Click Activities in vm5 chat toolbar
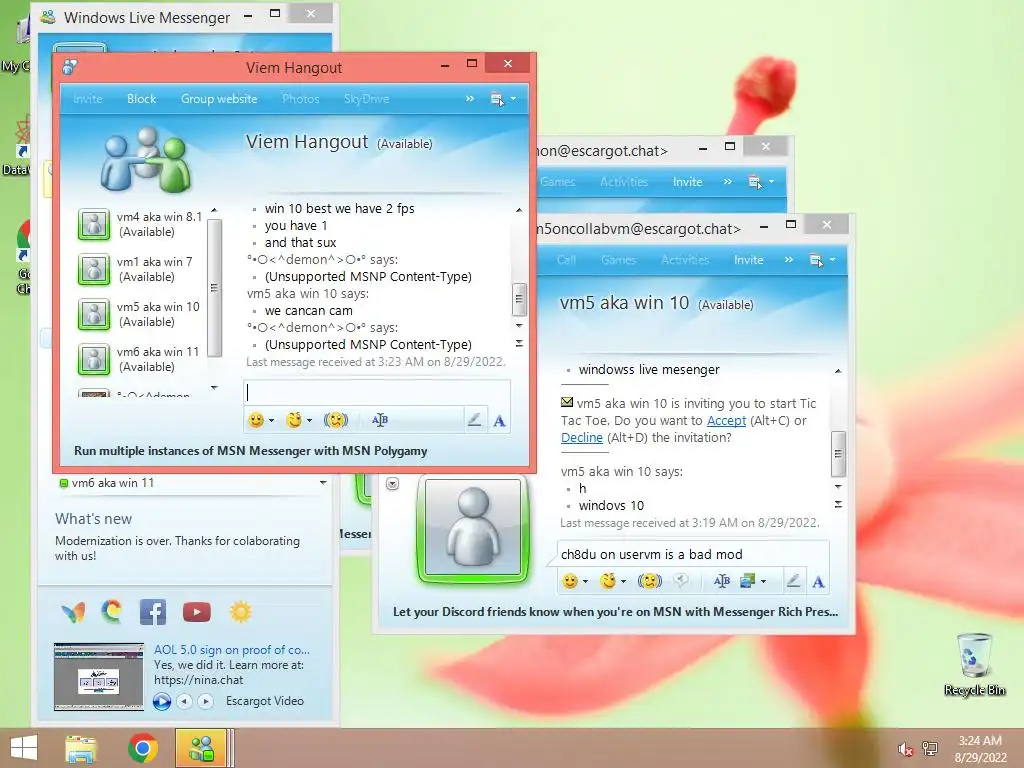The height and width of the screenshot is (768, 1024). point(685,260)
